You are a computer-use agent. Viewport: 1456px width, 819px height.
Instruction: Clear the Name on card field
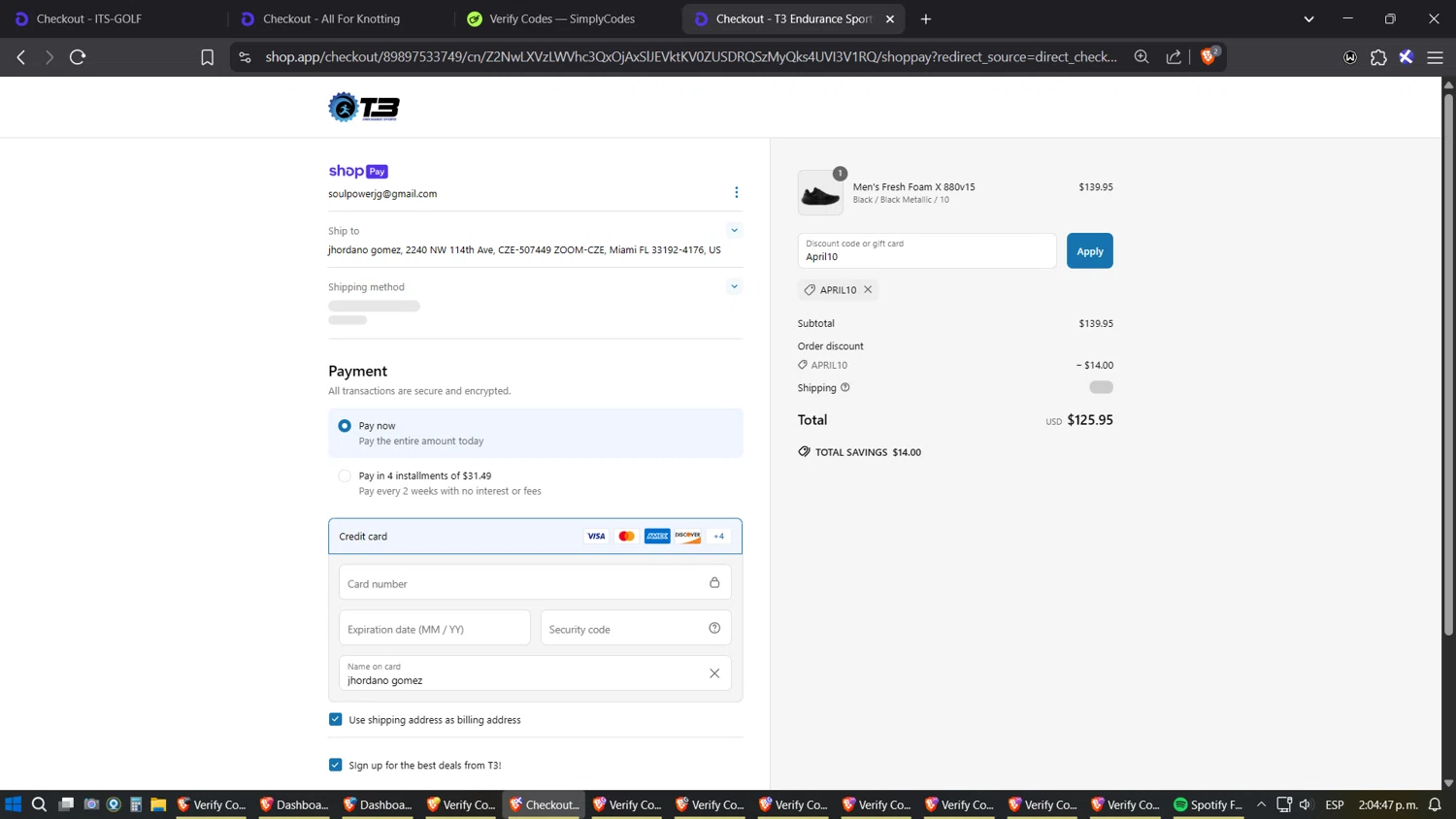tap(714, 673)
